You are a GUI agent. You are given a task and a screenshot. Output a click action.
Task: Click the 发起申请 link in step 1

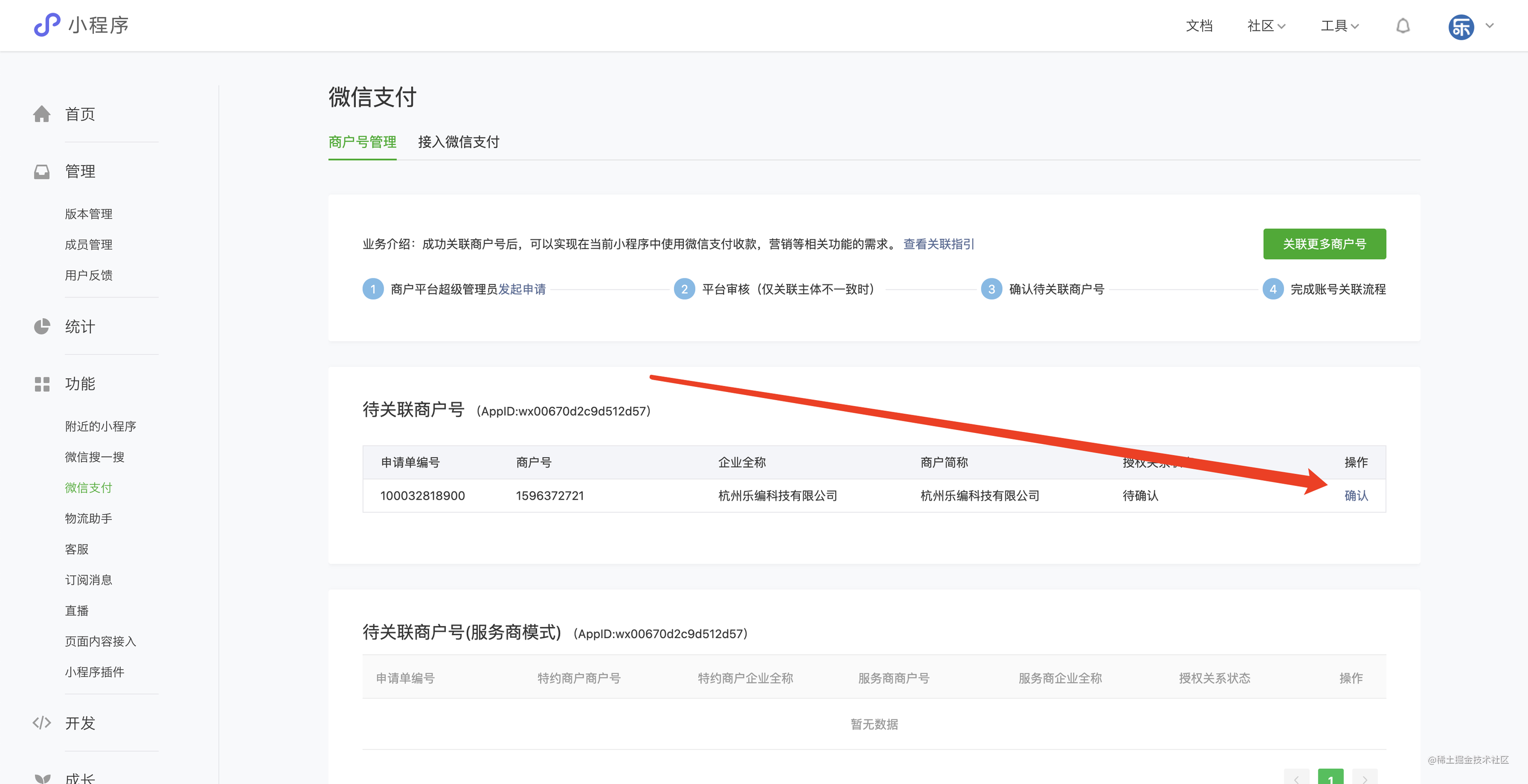(521, 289)
